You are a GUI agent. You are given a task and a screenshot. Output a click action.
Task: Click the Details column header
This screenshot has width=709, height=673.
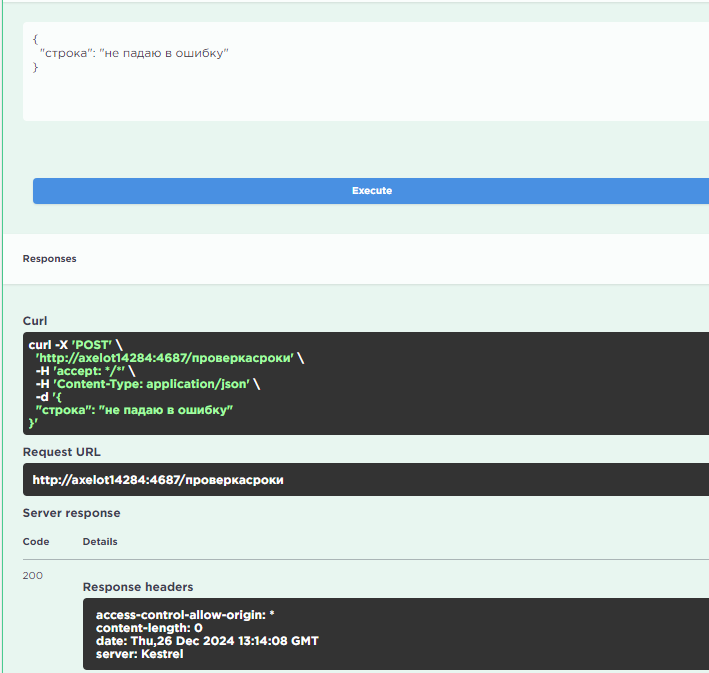click(x=100, y=542)
